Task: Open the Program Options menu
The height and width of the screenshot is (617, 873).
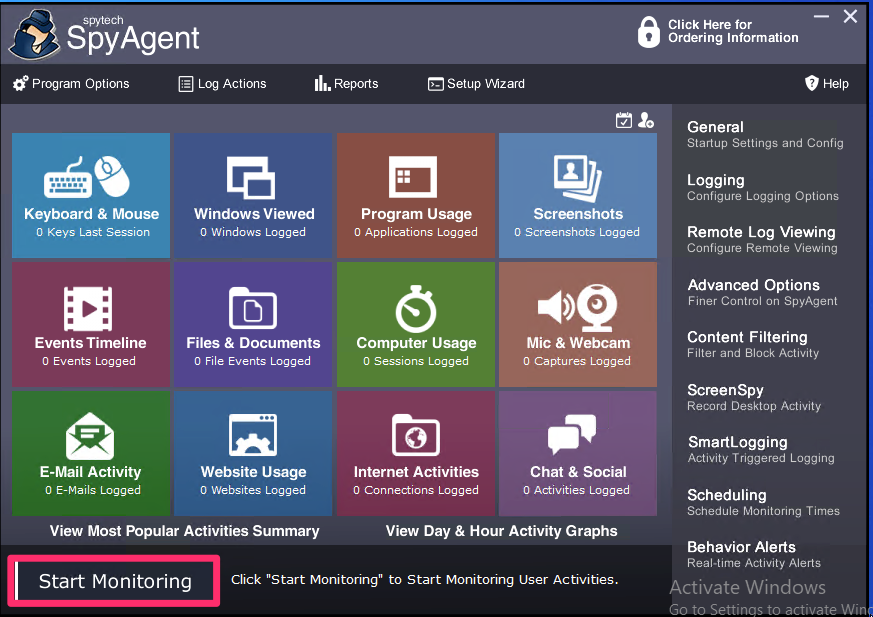Action: 71,84
